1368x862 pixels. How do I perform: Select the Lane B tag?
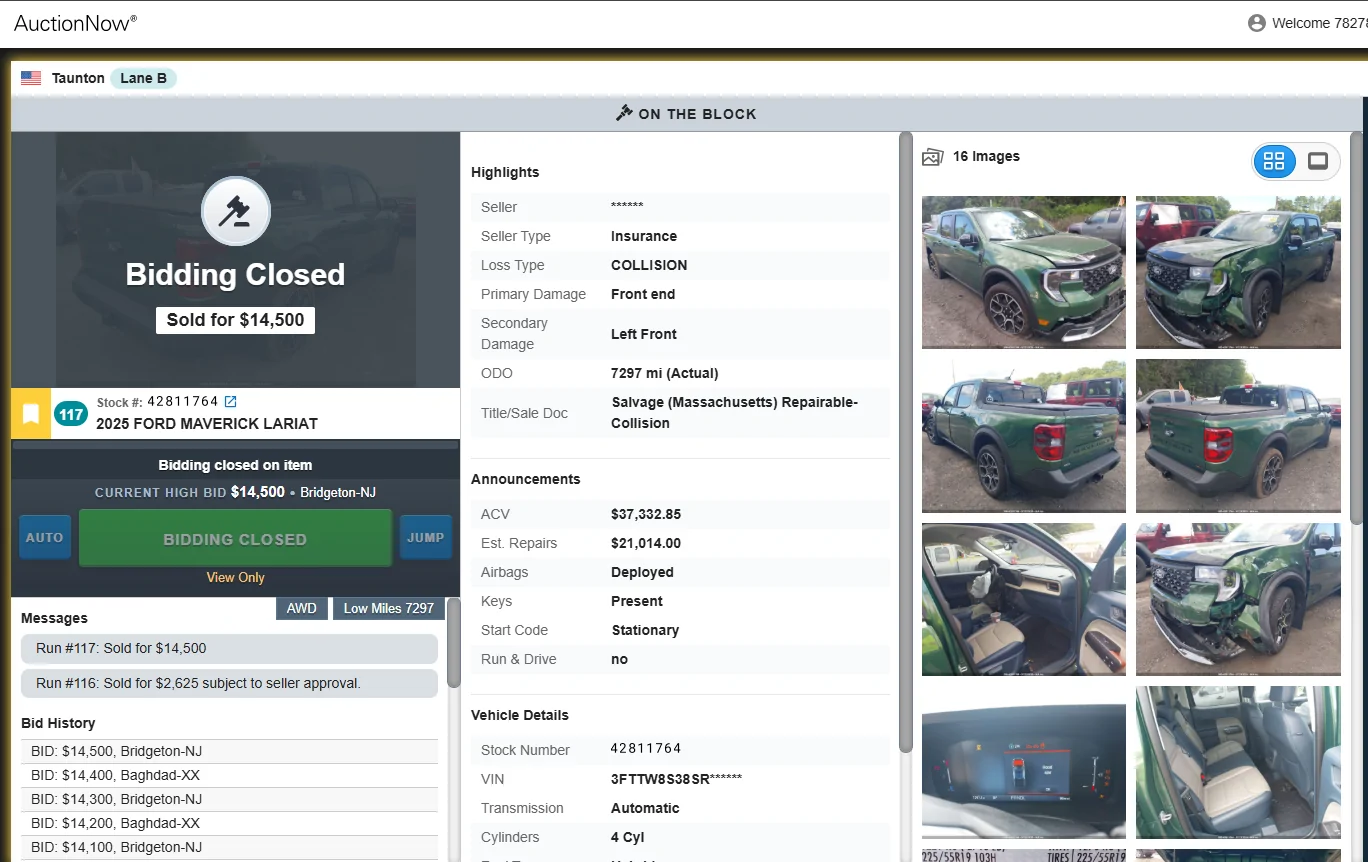[143, 78]
